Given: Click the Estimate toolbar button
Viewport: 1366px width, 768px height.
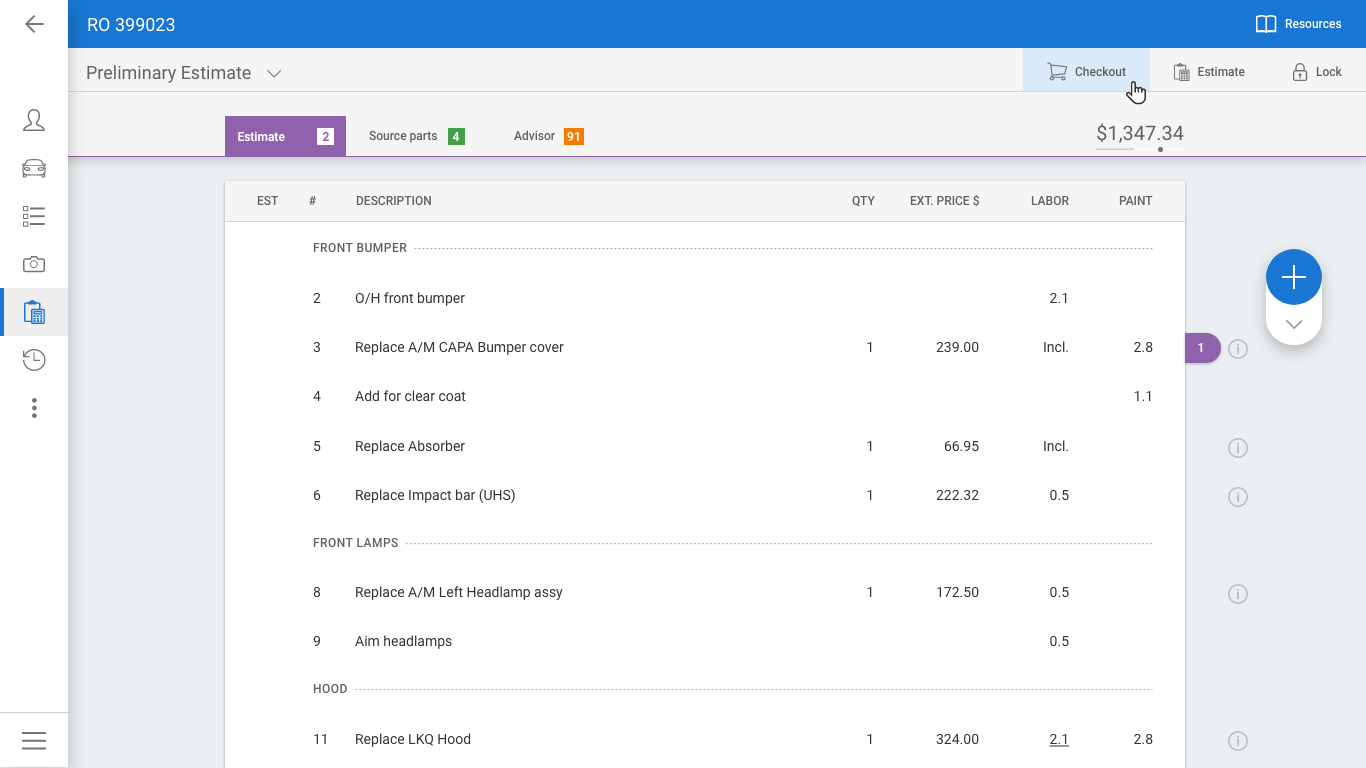Looking at the screenshot, I should [x=1209, y=72].
